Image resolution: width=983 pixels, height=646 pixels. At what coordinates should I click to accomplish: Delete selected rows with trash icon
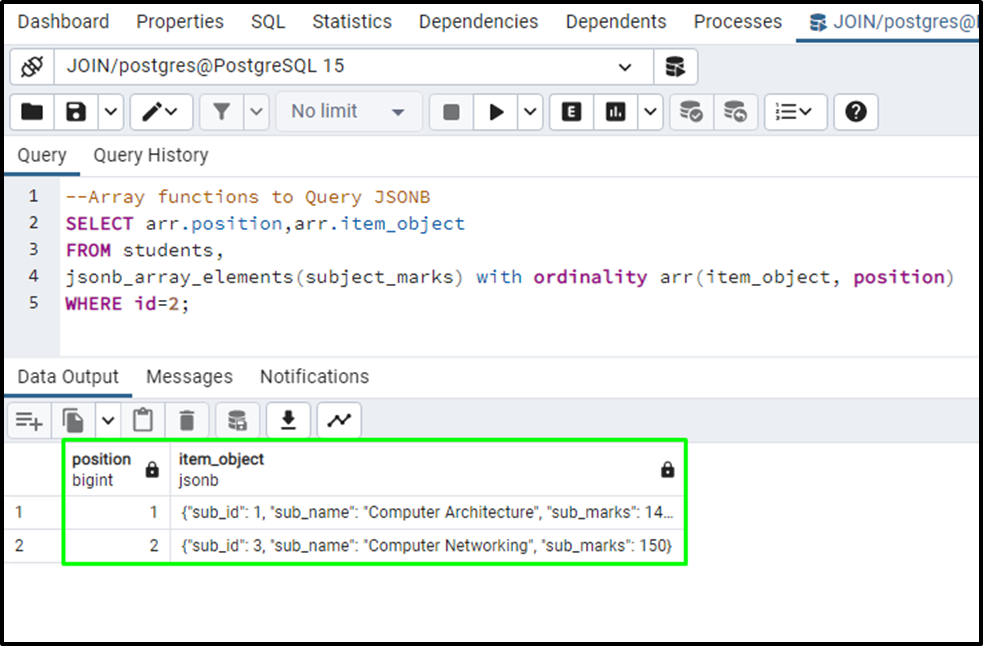click(x=187, y=420)
